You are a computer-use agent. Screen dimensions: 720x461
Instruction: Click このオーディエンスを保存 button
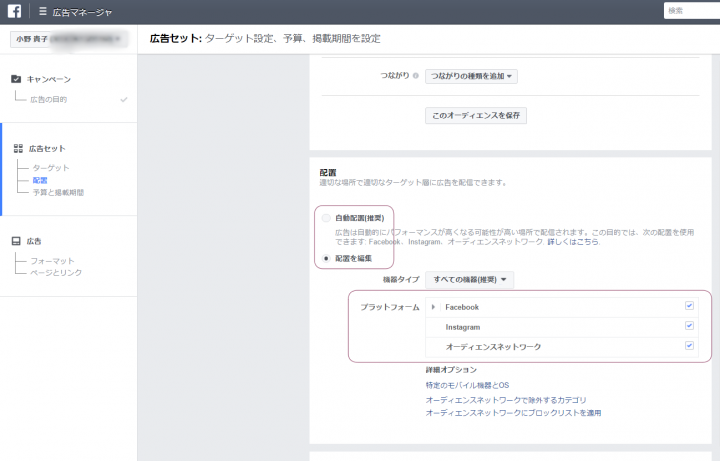(x=476, y=116)
